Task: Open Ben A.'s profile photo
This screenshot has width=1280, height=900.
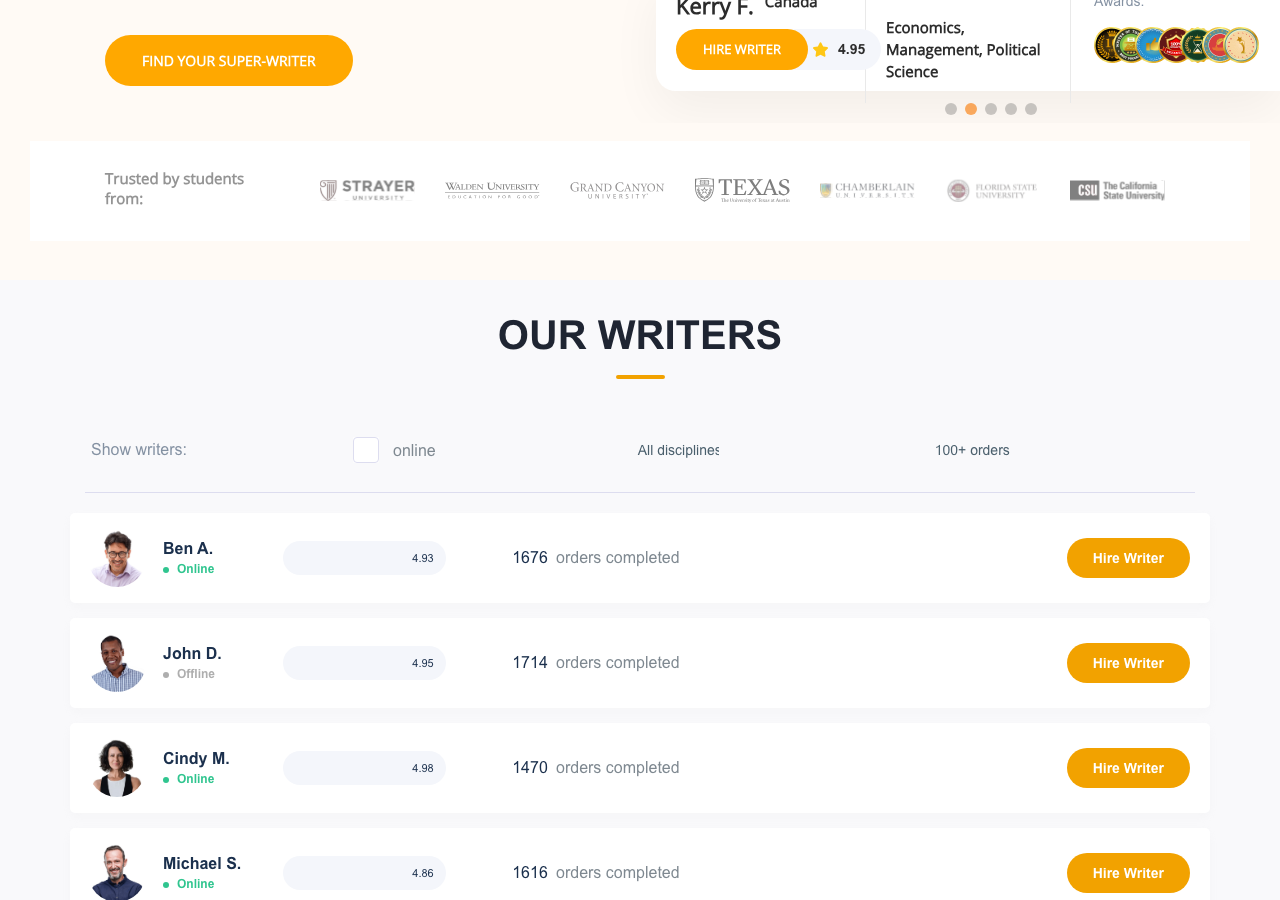Action: (117, 558)
